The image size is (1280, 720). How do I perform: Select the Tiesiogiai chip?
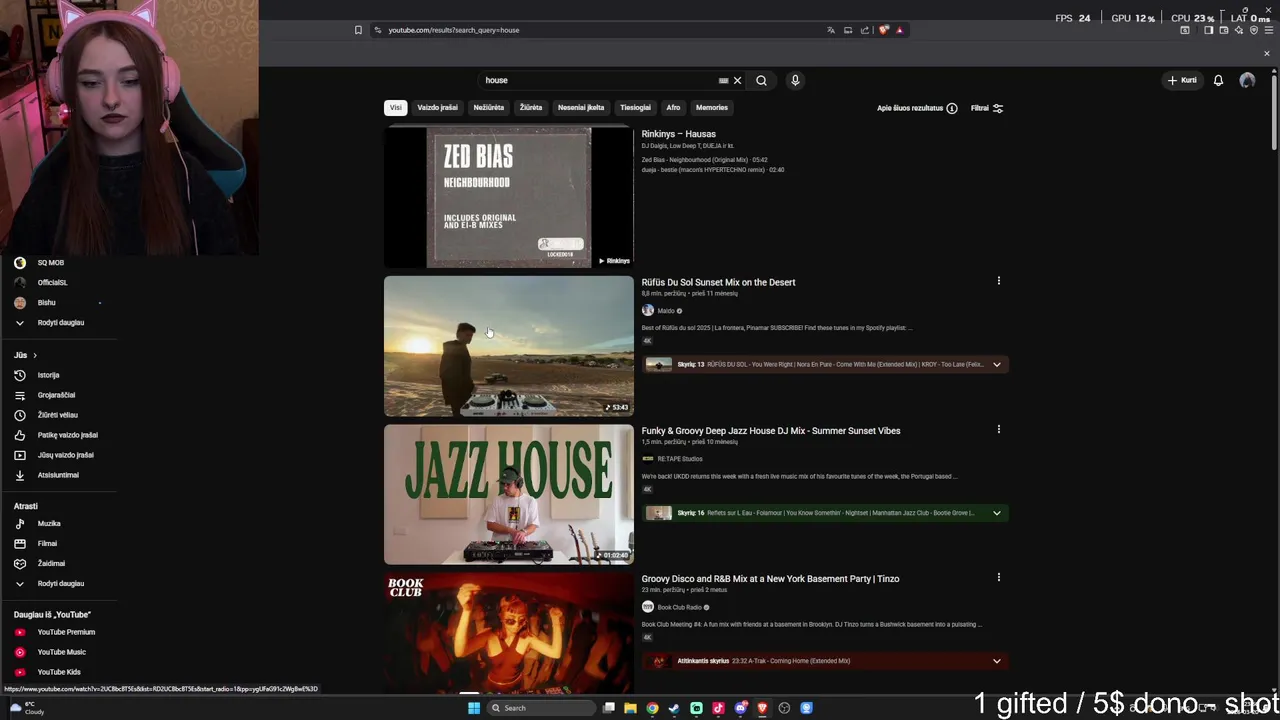coord(635,107)
